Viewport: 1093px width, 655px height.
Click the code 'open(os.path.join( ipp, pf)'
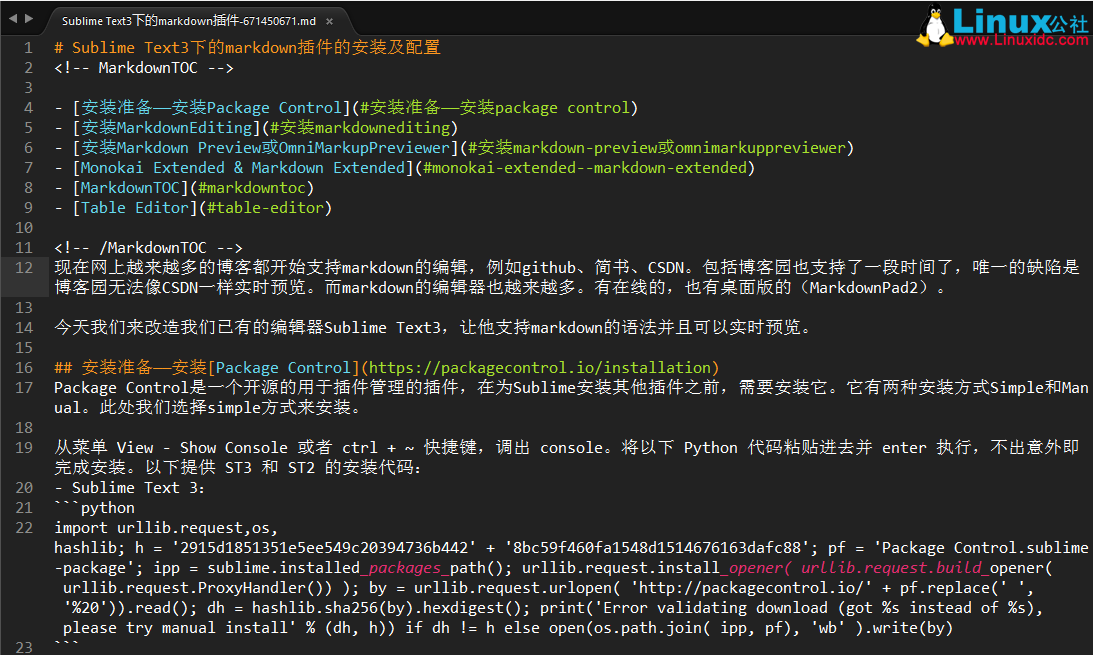671,628
